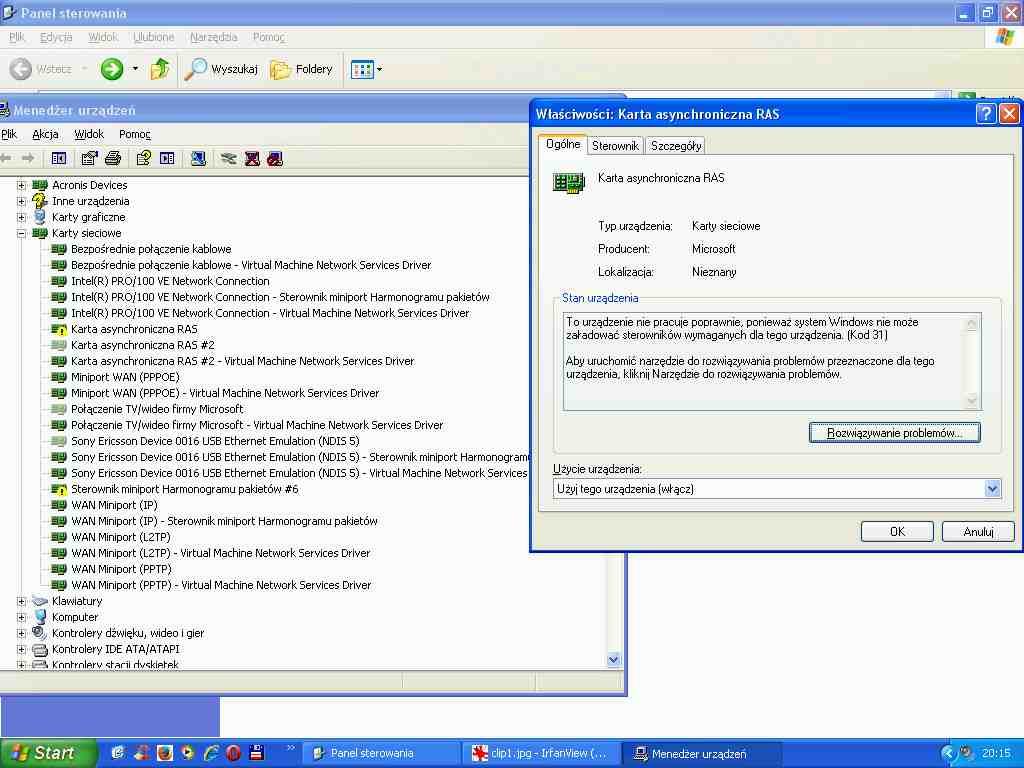The image size is (1024, 768).
Task: Click the Help icon in Menedżer urządzeń toolbar
Action: tap(143, 158)
